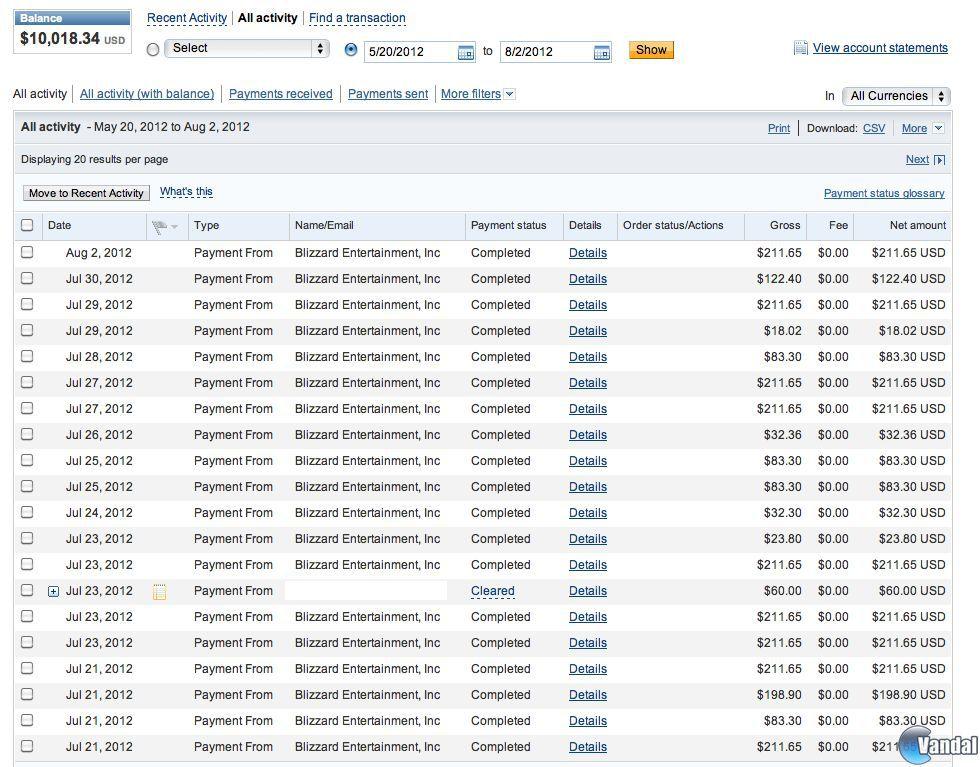Select All activity (with balance) filter
This screenshot has height=767, width=980.
point(147,94)
